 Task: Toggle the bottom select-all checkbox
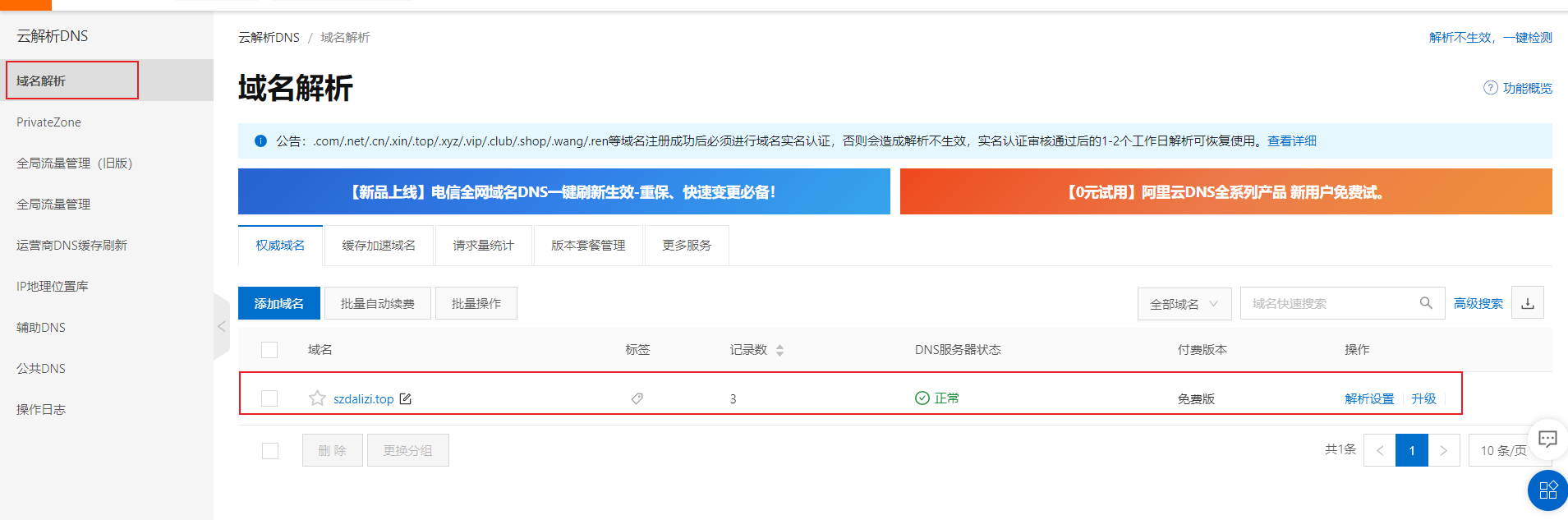pyautogui.click(x=270, y=451)
